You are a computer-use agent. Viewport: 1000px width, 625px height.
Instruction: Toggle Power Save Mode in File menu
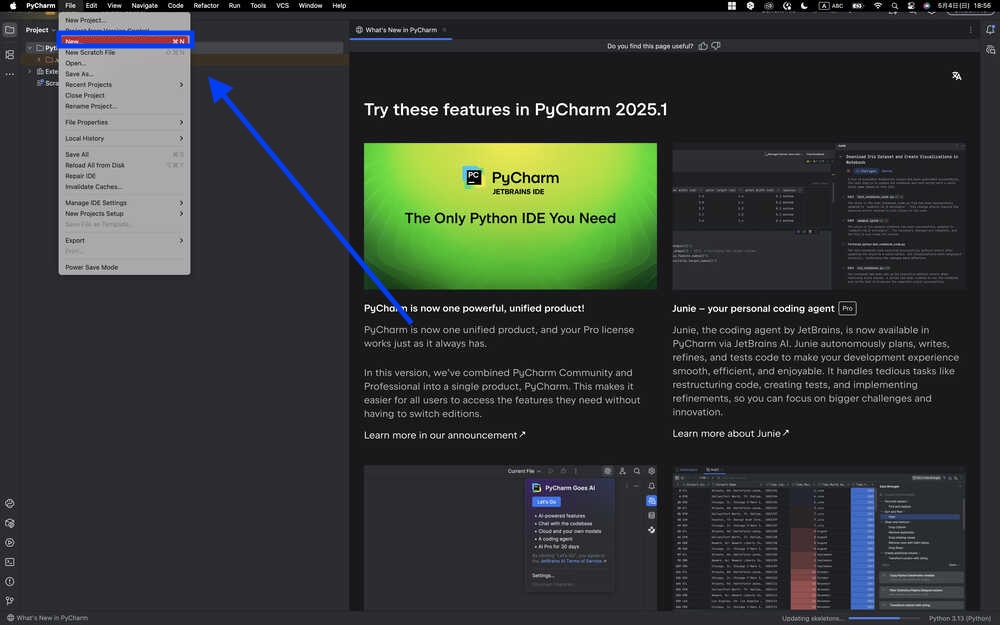124,268
